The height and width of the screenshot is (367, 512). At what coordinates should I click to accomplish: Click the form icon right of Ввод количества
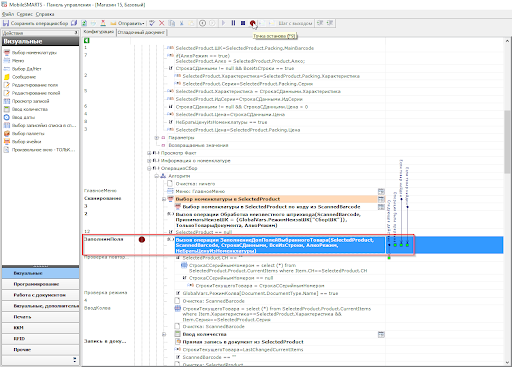pyautogui.click(x=381, y=334)
